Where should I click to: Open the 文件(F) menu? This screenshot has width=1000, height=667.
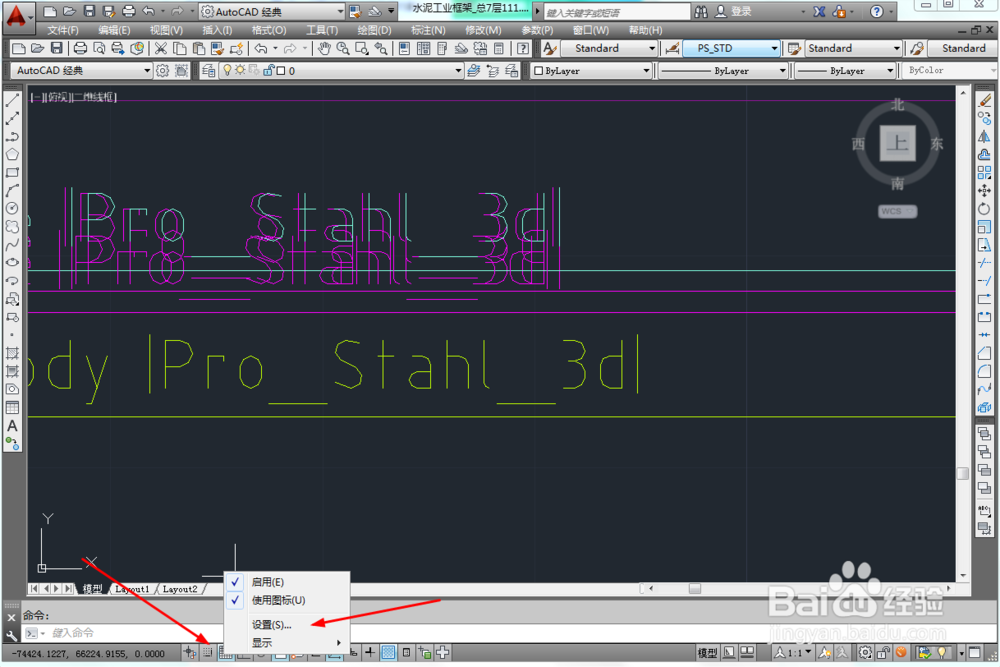pyautogui.click(x=62, y=30)
